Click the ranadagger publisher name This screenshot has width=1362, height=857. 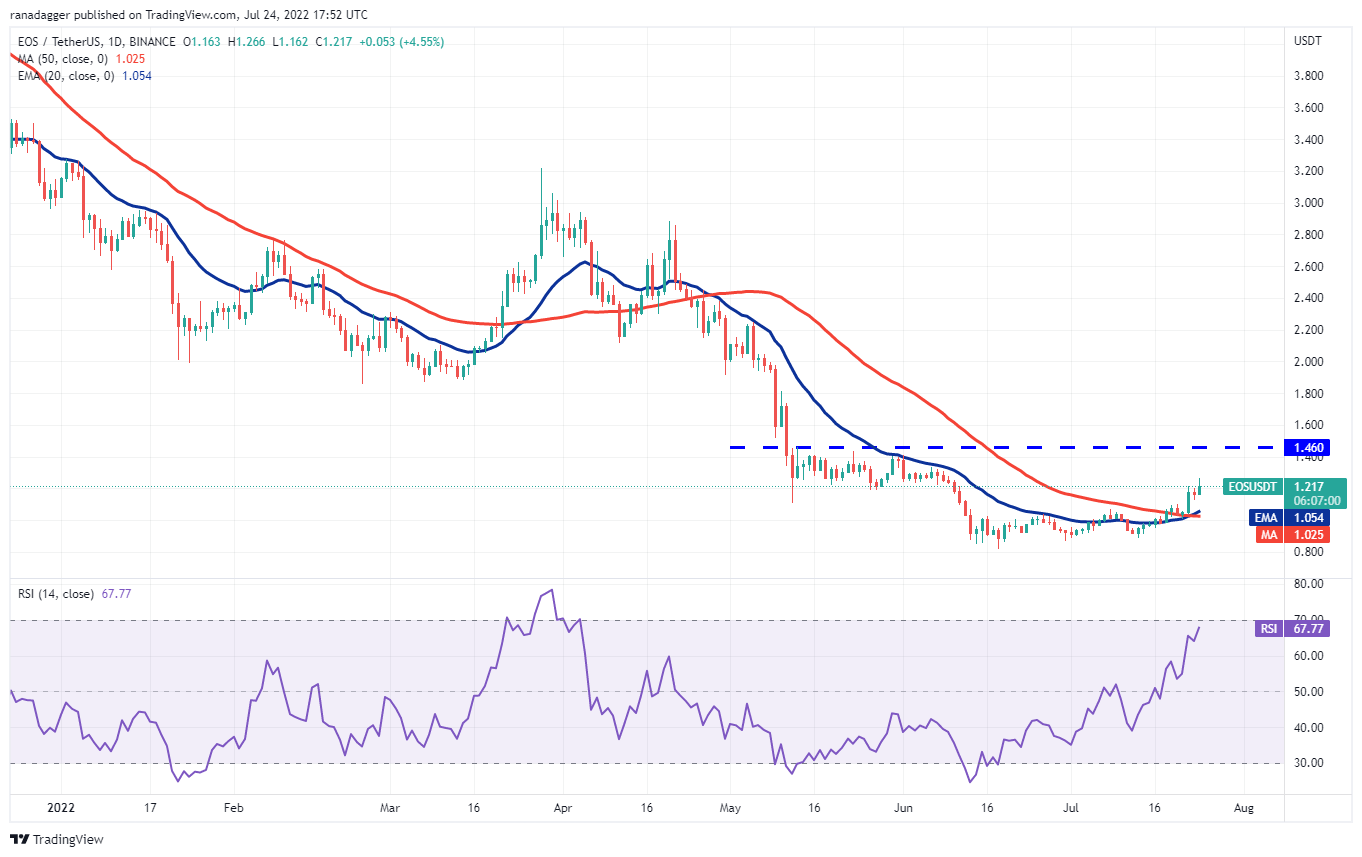[x=41, y=14]
